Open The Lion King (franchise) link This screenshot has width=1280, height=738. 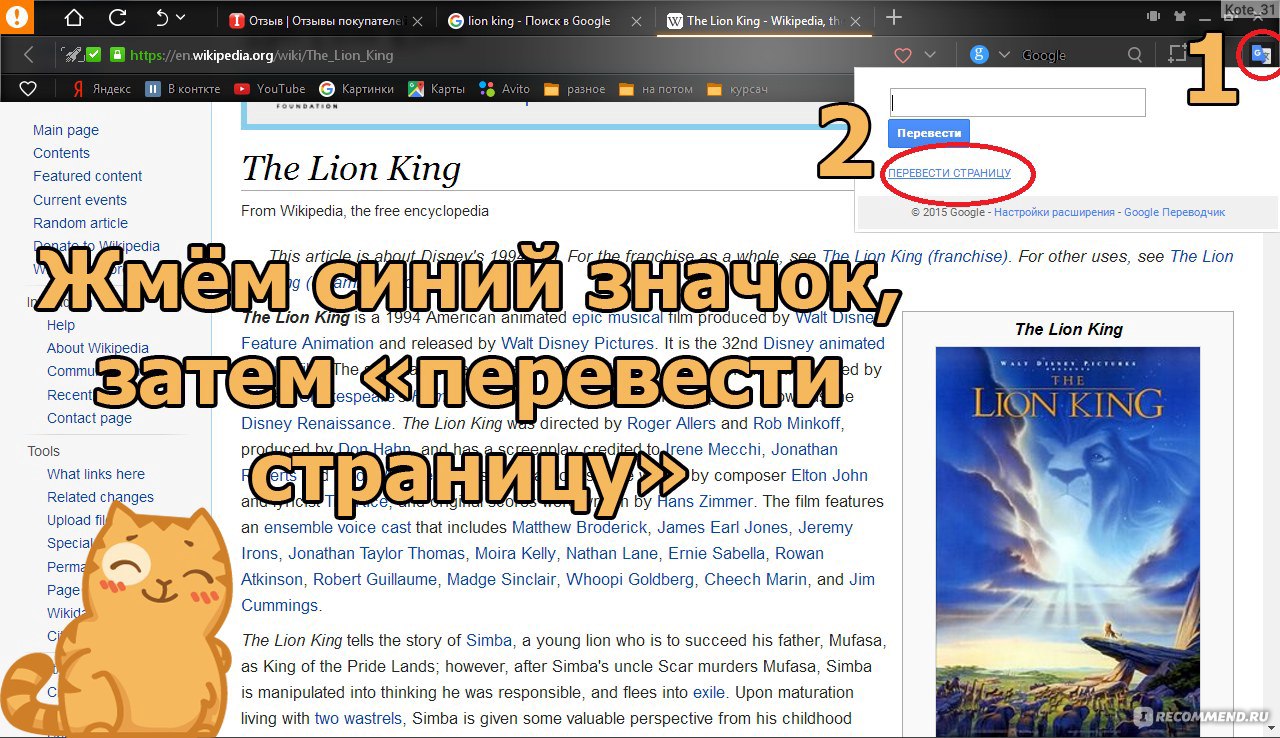[915, 256]
